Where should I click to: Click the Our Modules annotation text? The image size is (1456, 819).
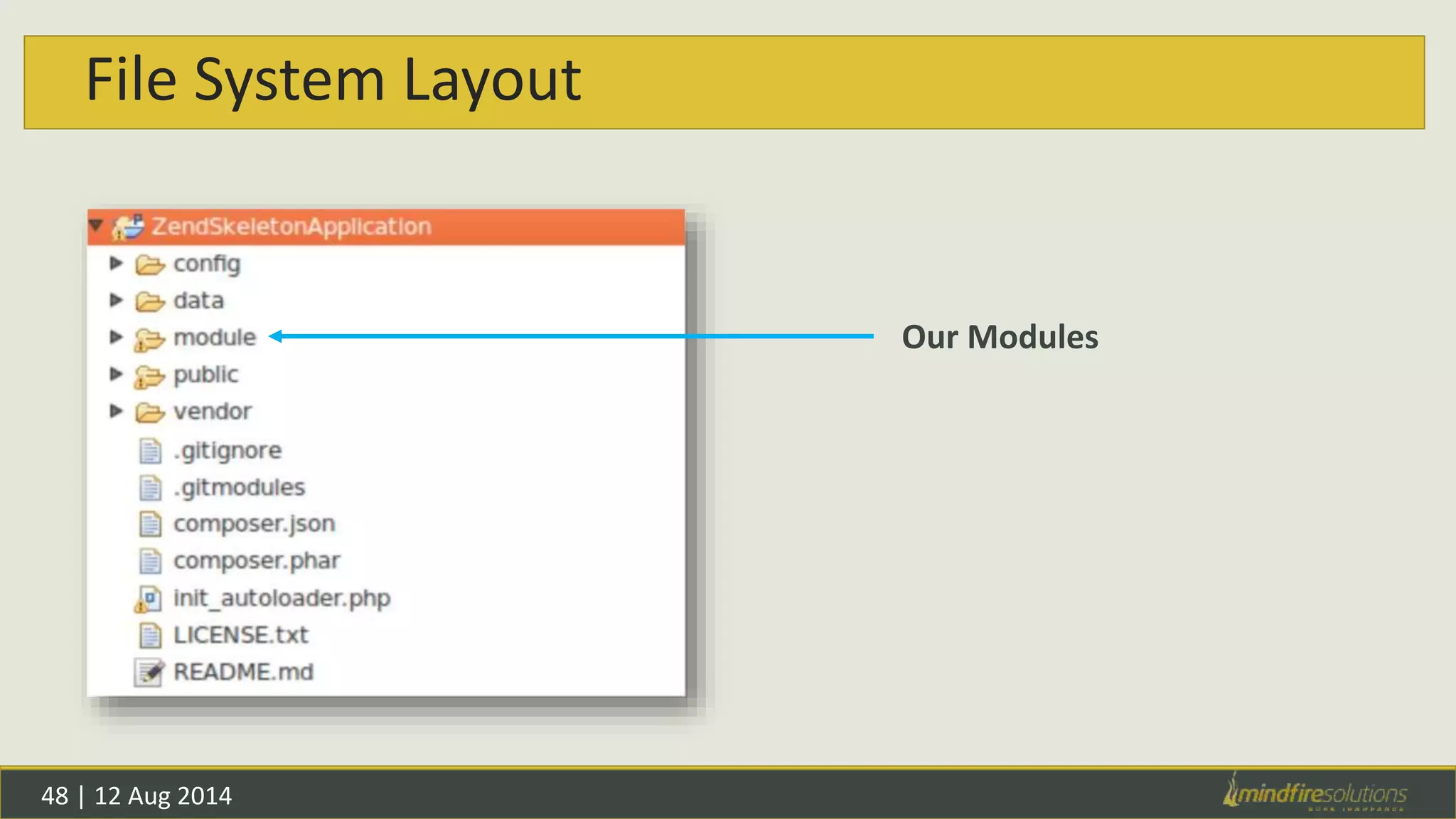coord(1000,337)
